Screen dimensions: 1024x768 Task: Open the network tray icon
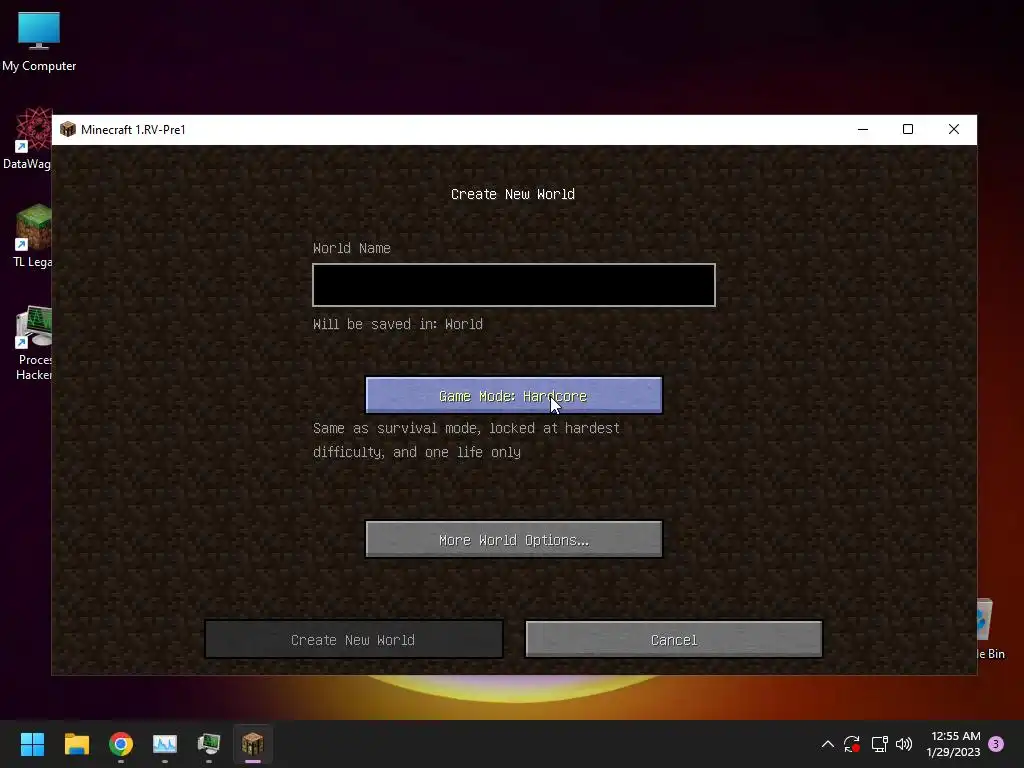pyautogui.click(x=879, y=744)
